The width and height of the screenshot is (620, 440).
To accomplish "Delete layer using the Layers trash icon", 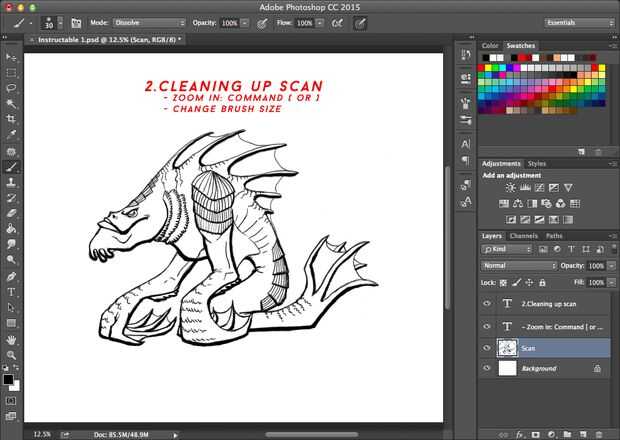I will [598, 435].
